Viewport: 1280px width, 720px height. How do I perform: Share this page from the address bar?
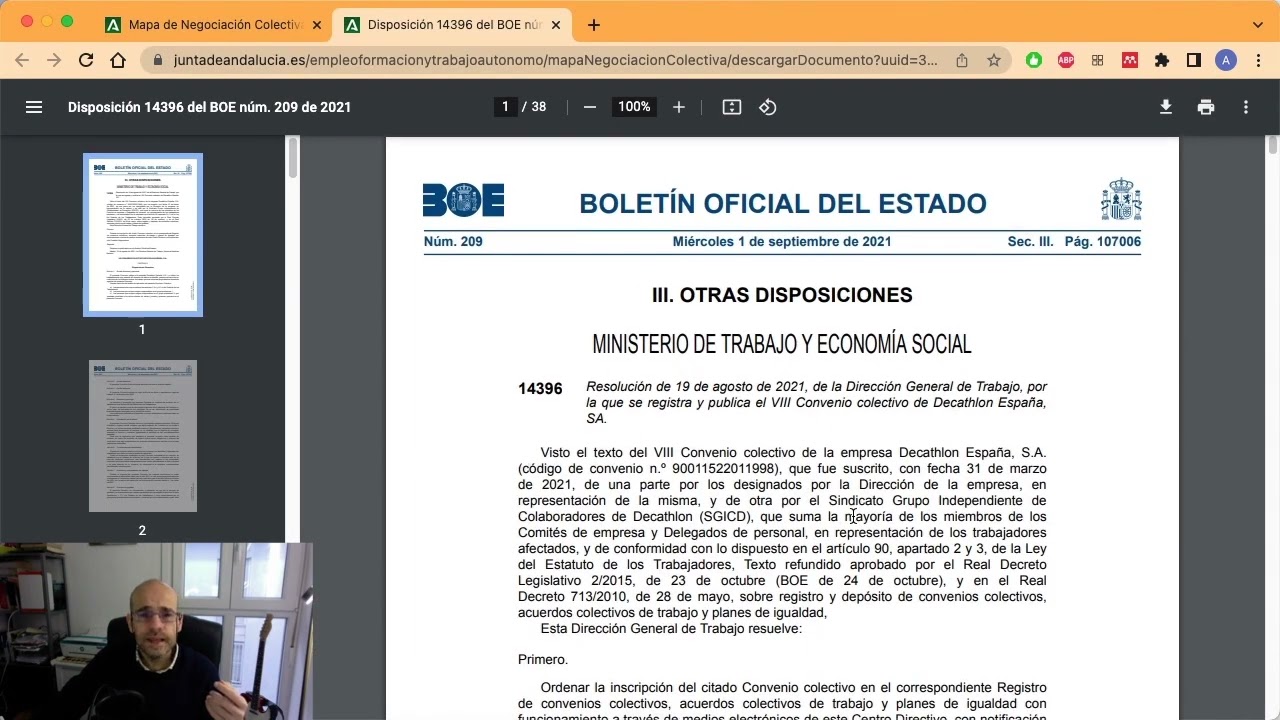962,60
